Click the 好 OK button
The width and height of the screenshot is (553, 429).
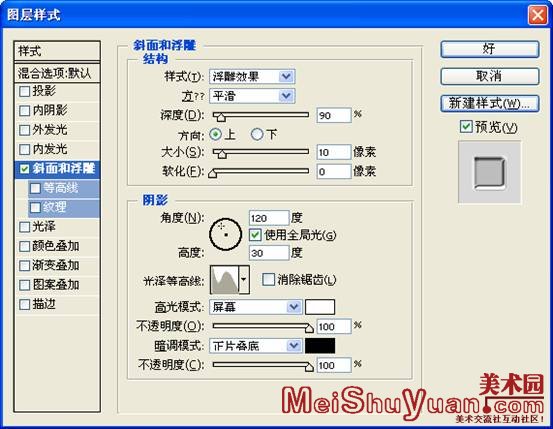coord(490,49)
